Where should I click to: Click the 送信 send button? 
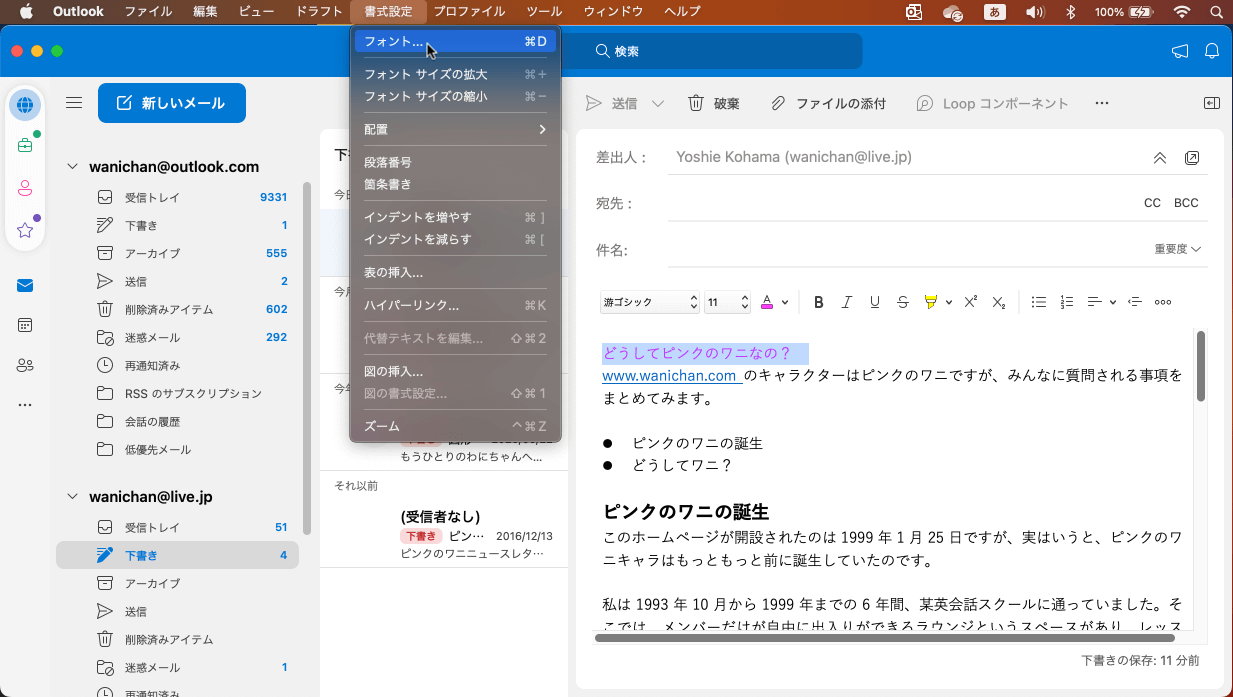coord(612,103)
